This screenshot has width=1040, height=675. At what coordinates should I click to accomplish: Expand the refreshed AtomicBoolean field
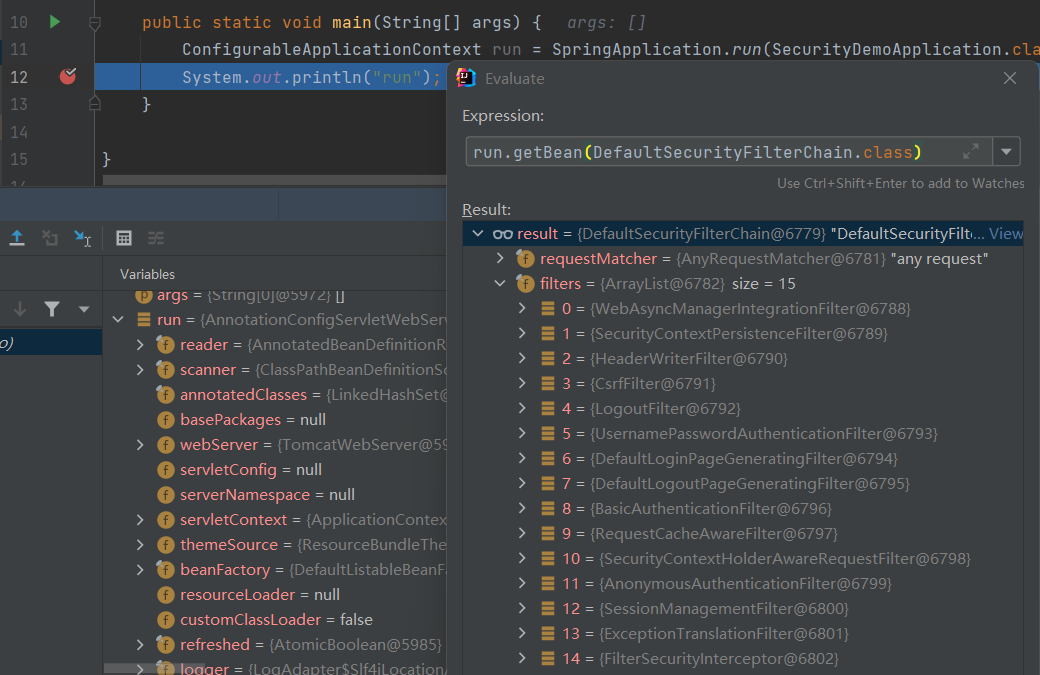coord(140,644)
